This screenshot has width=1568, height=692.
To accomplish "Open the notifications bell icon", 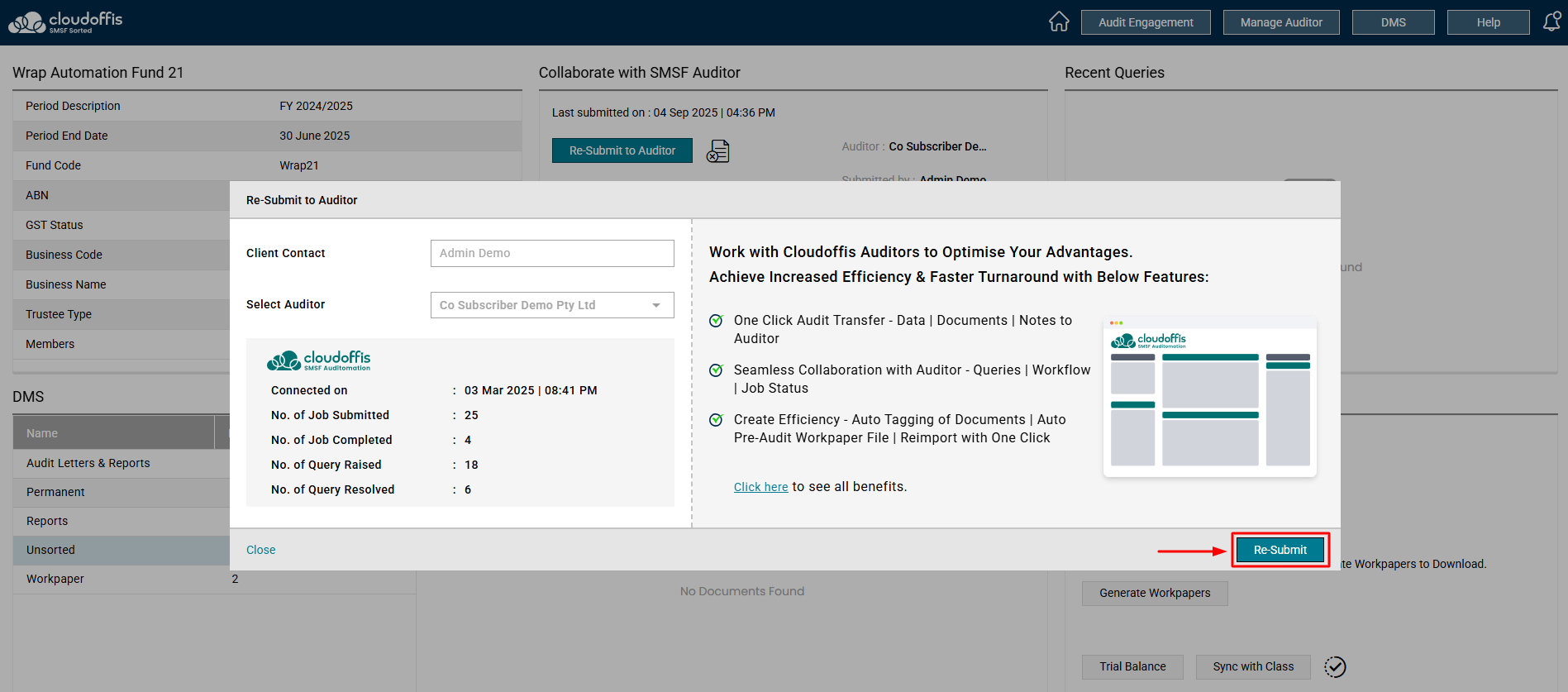I will click(x=1551, y=21).
